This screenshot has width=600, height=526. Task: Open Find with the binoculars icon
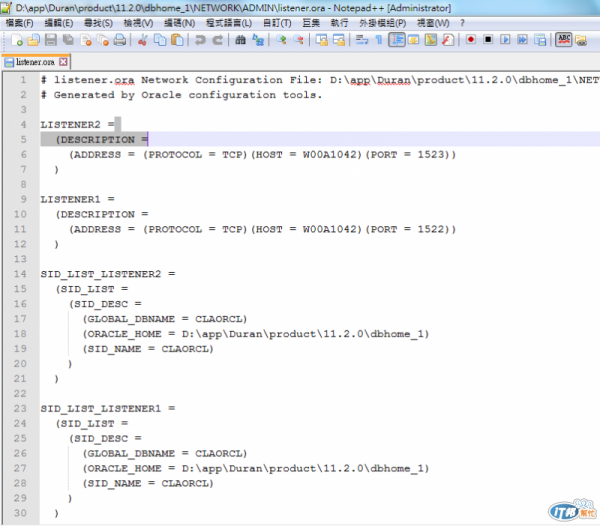(x=240, y=40)
